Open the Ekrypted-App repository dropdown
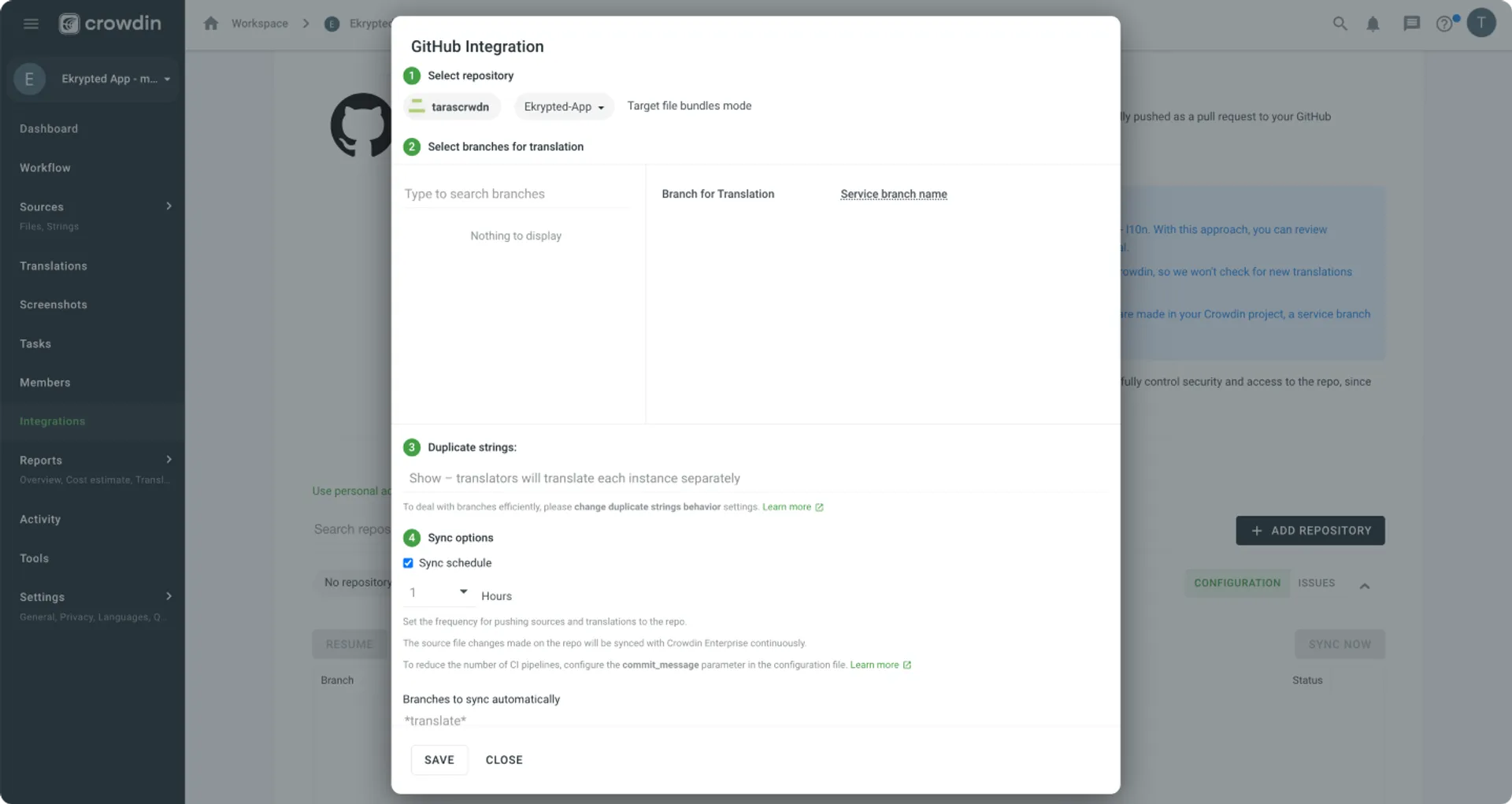1512x804 pixels. pyautogui.click(x=564, y=106)
